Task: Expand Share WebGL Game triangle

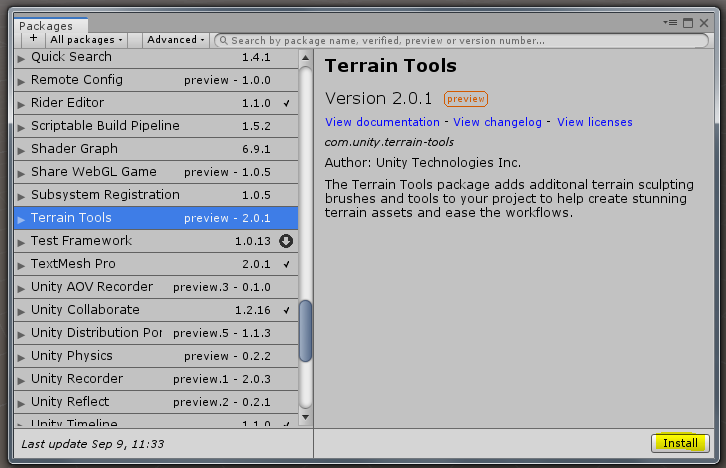Action: 21,173
